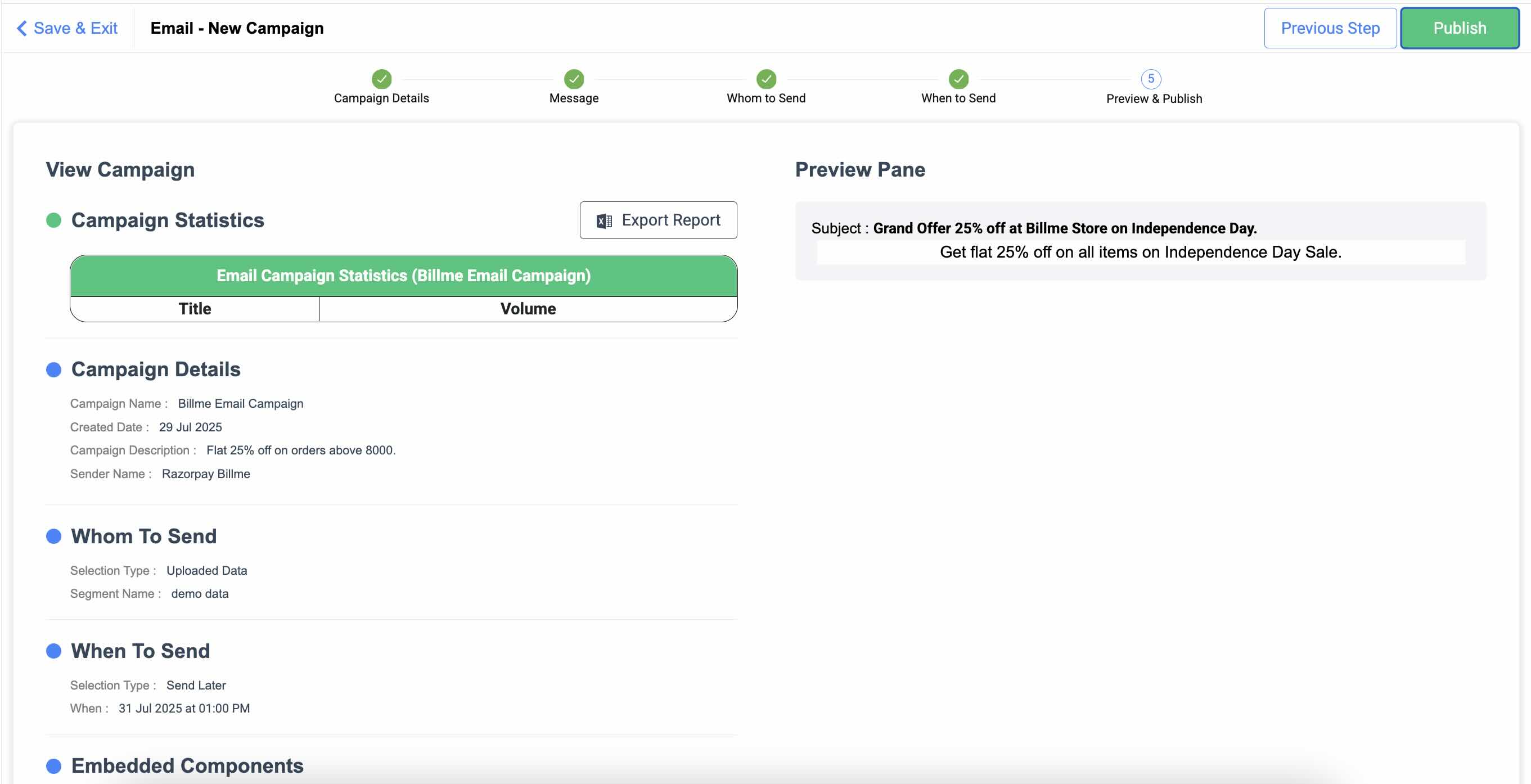Go back using Previous Step button
The width and height of the screenshot is (1531, 784).
(x=1330, y=28)
